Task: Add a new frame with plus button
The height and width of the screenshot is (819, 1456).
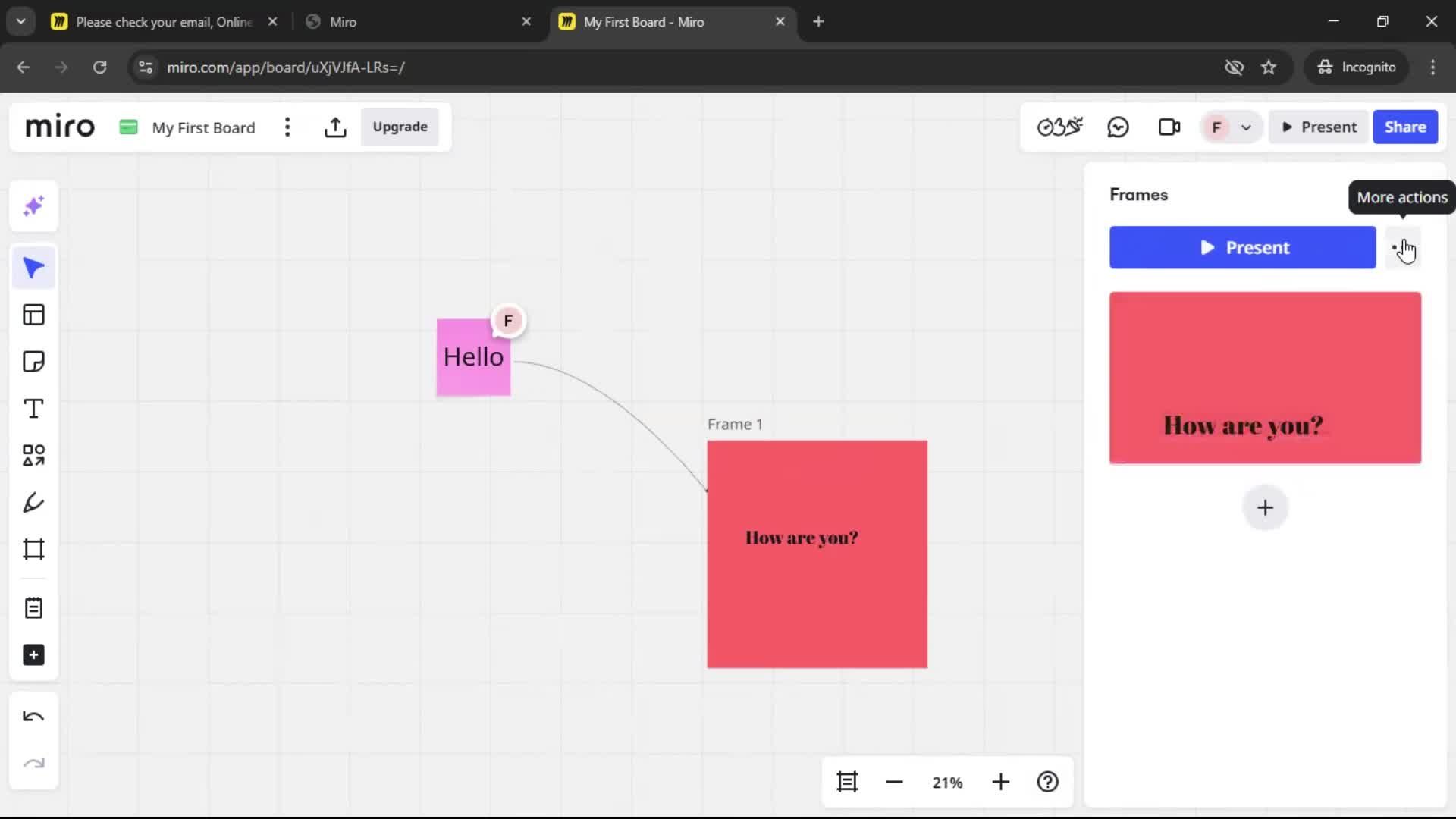Action: (1265, 508)
